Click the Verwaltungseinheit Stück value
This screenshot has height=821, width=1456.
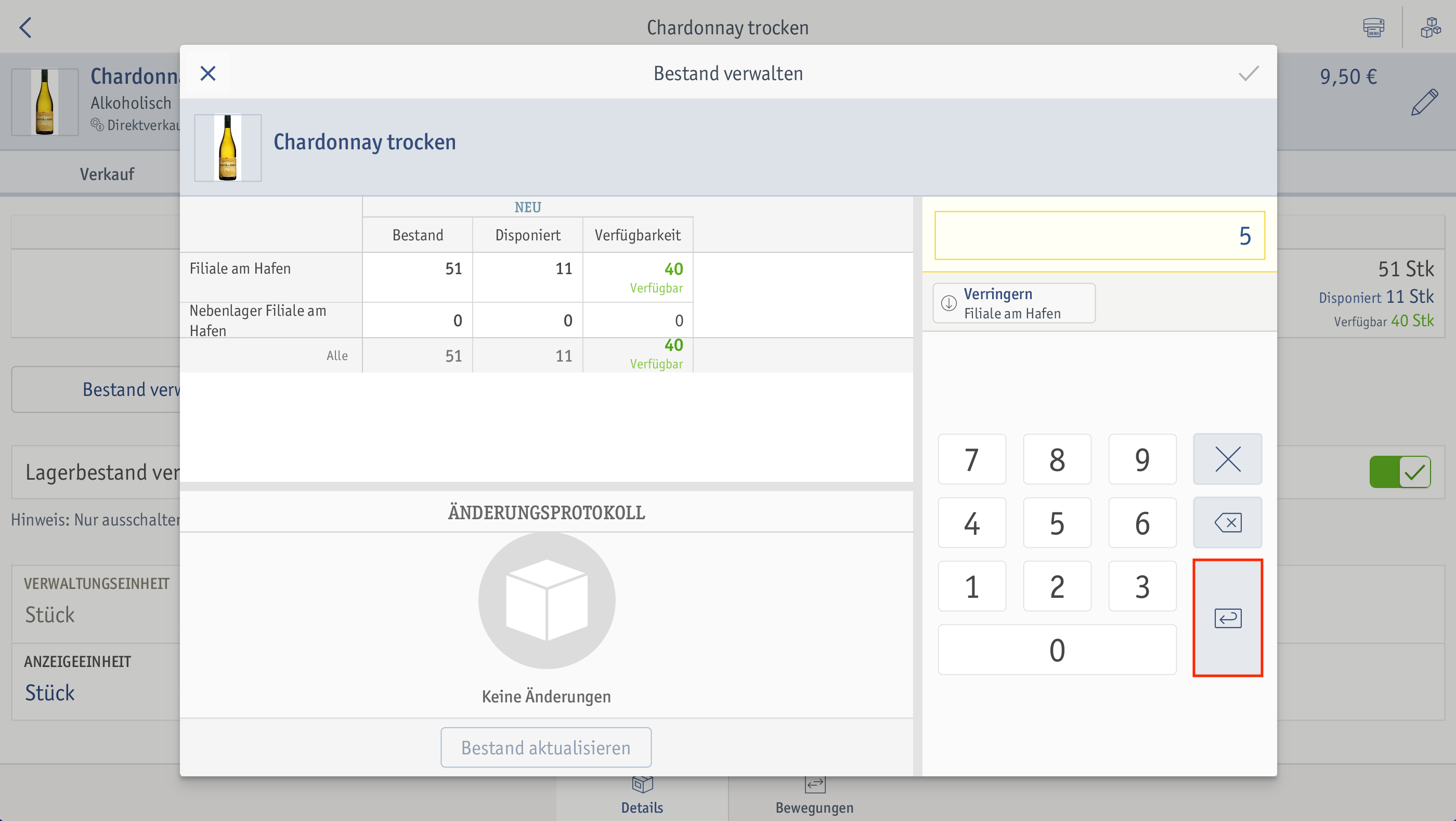point(50,614)
